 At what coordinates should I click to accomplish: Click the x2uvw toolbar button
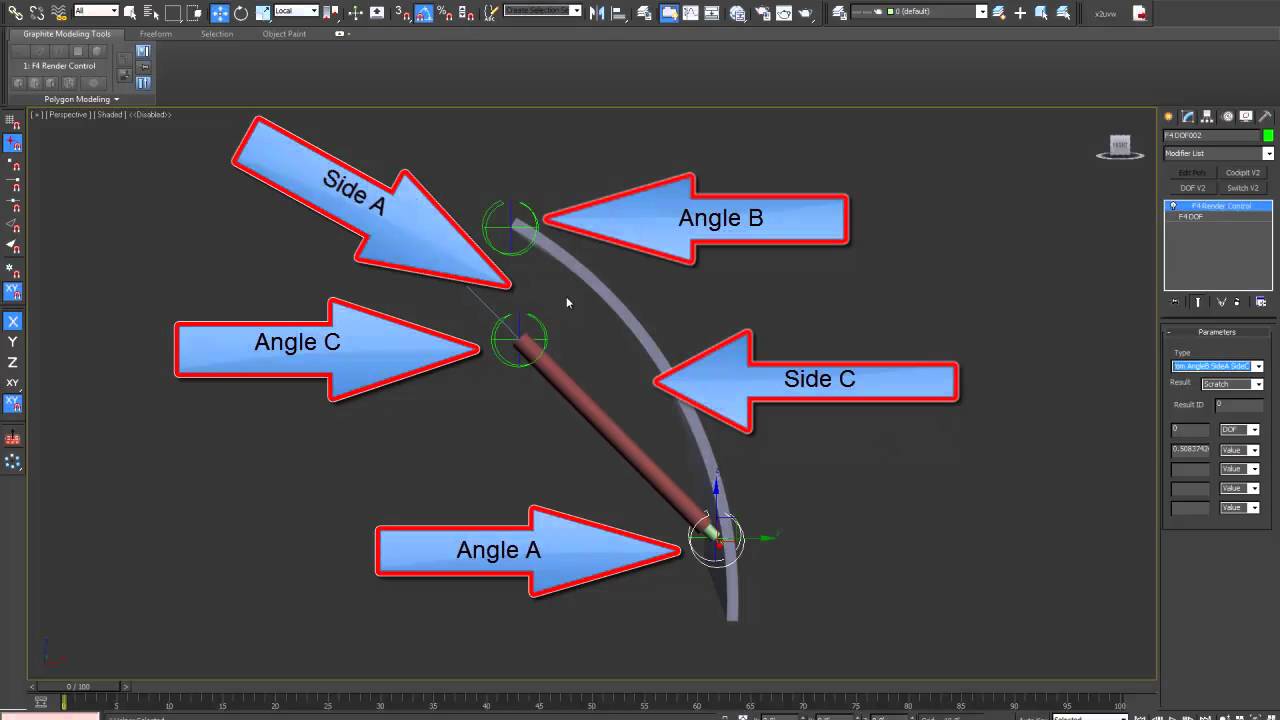pos(1105,14)
